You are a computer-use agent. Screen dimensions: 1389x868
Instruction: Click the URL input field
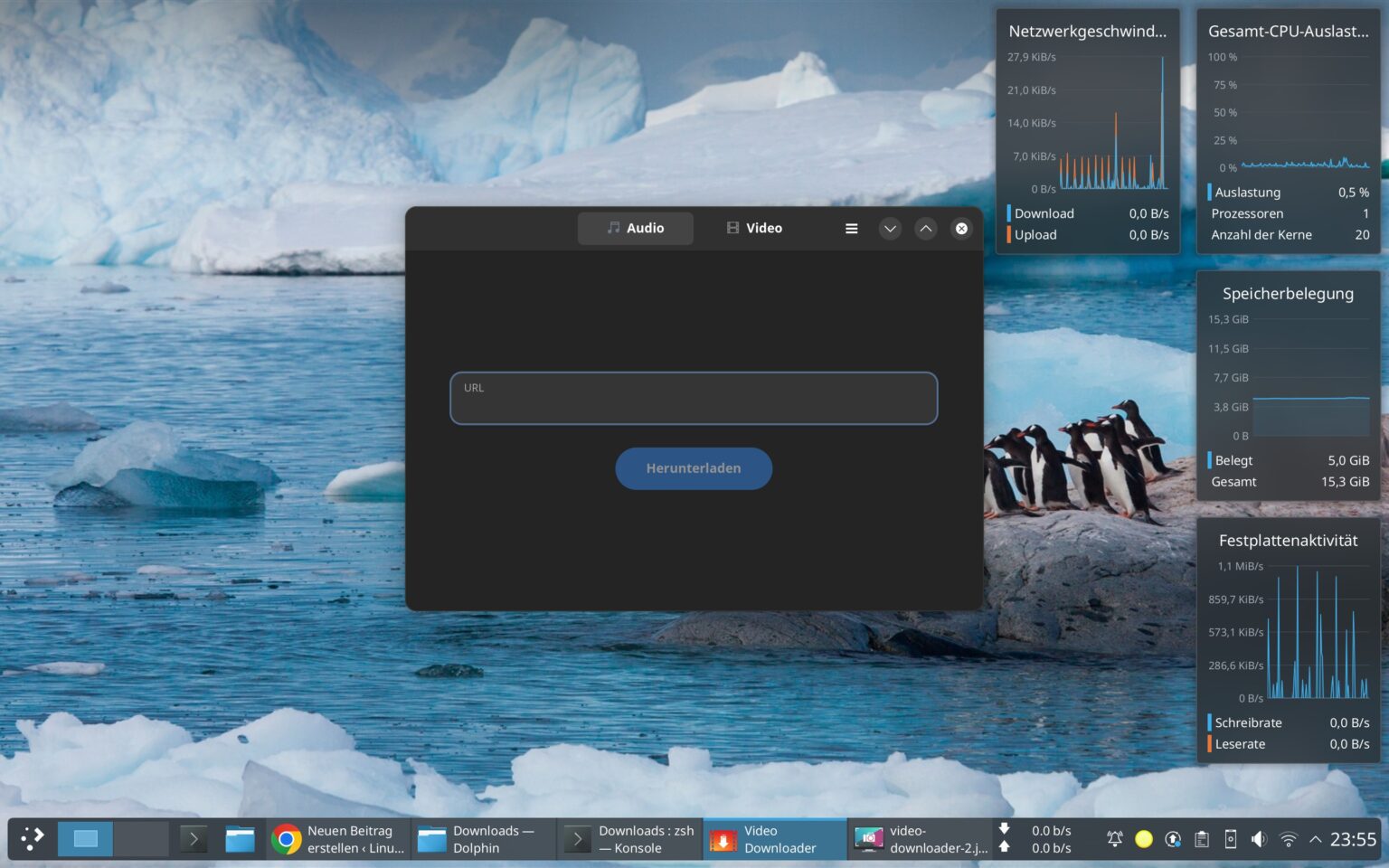(694, 398)
